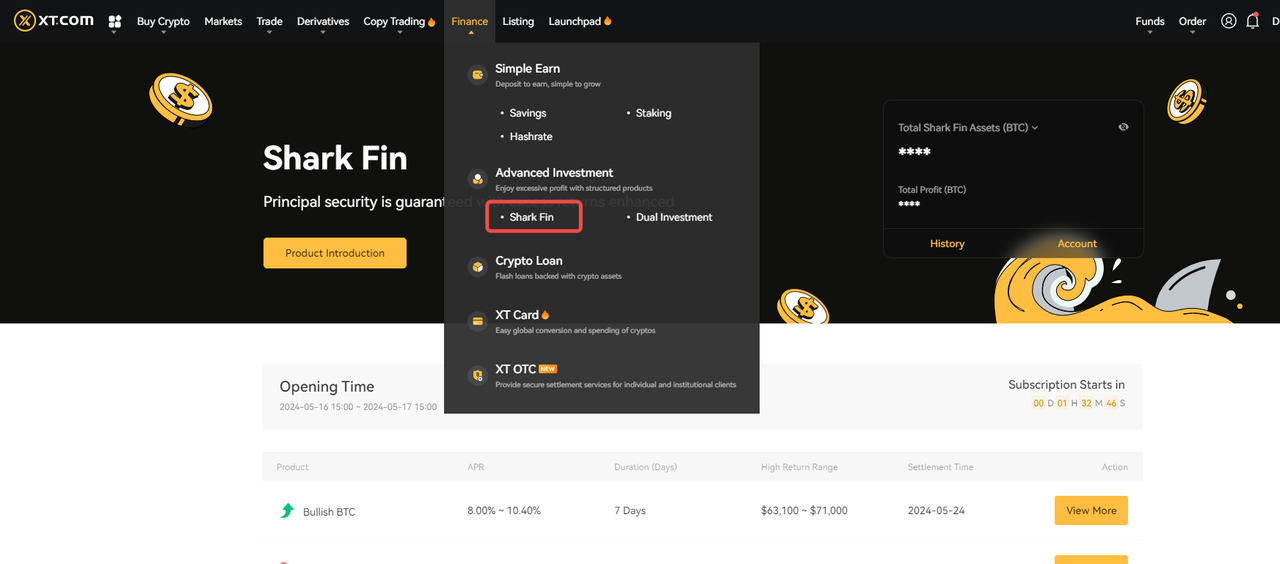Click the Opening Time date range

(358, 407)
